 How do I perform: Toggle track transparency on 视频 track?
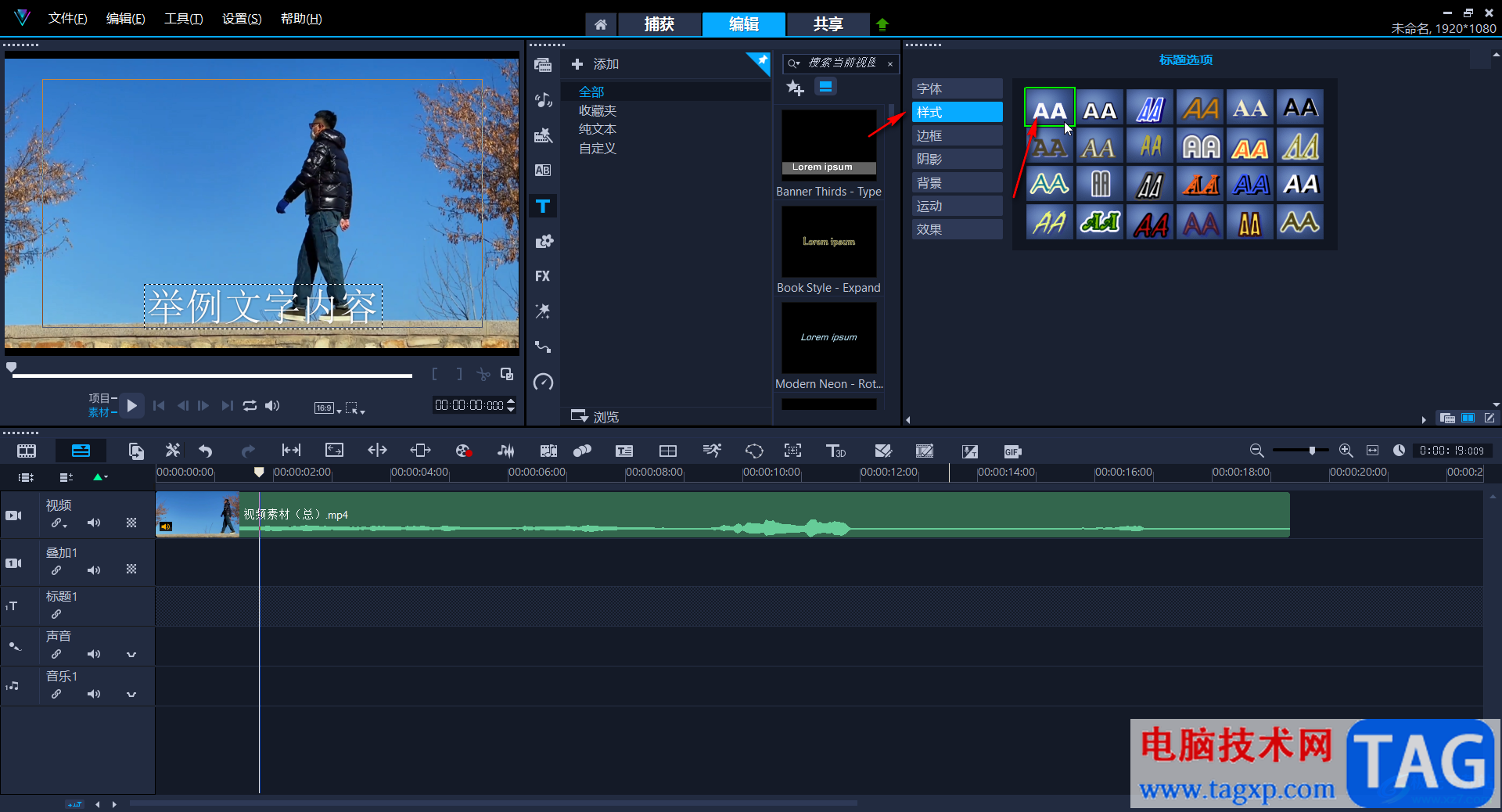click(x=131, y=523)
